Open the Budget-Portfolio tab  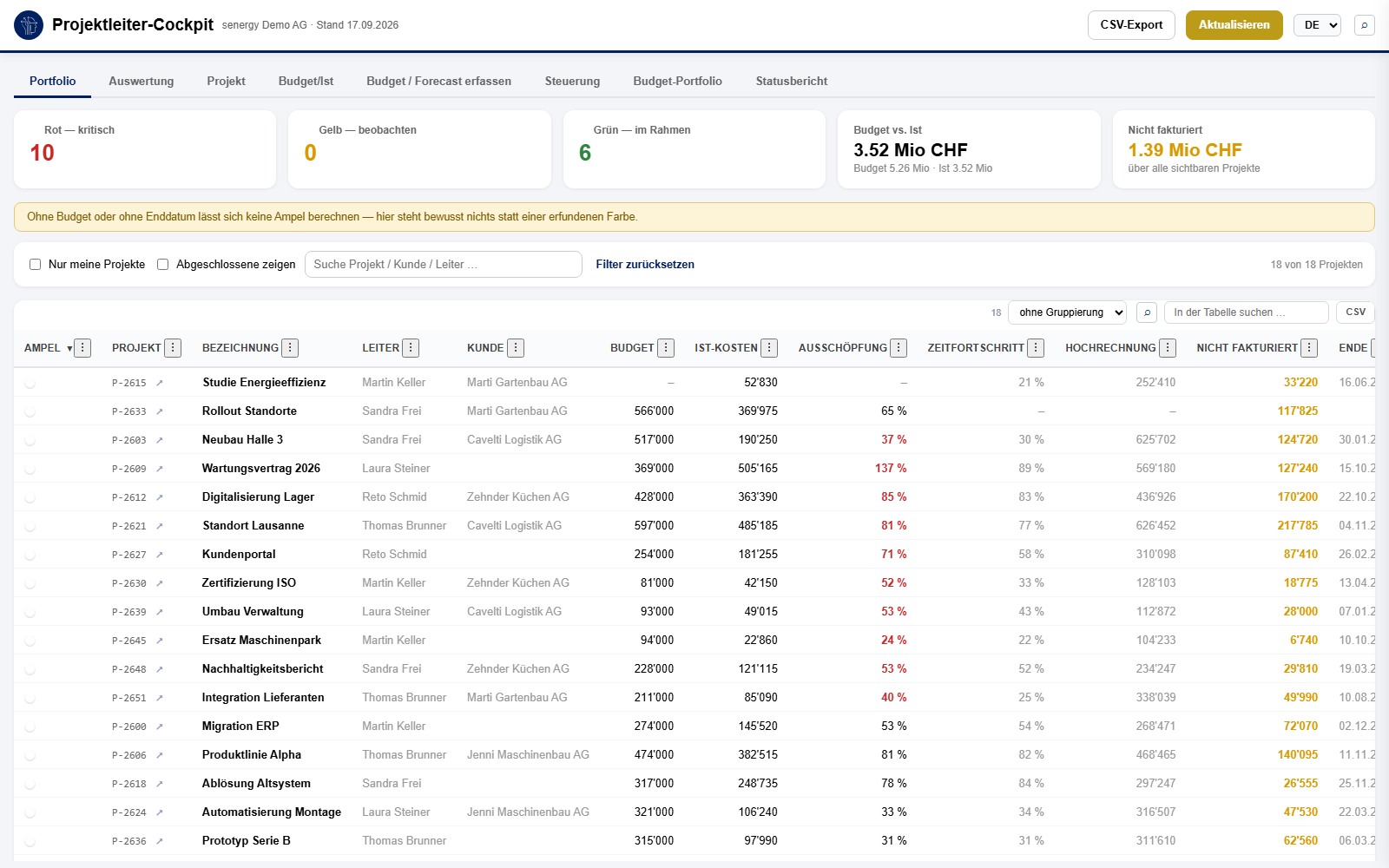(677, 81)
